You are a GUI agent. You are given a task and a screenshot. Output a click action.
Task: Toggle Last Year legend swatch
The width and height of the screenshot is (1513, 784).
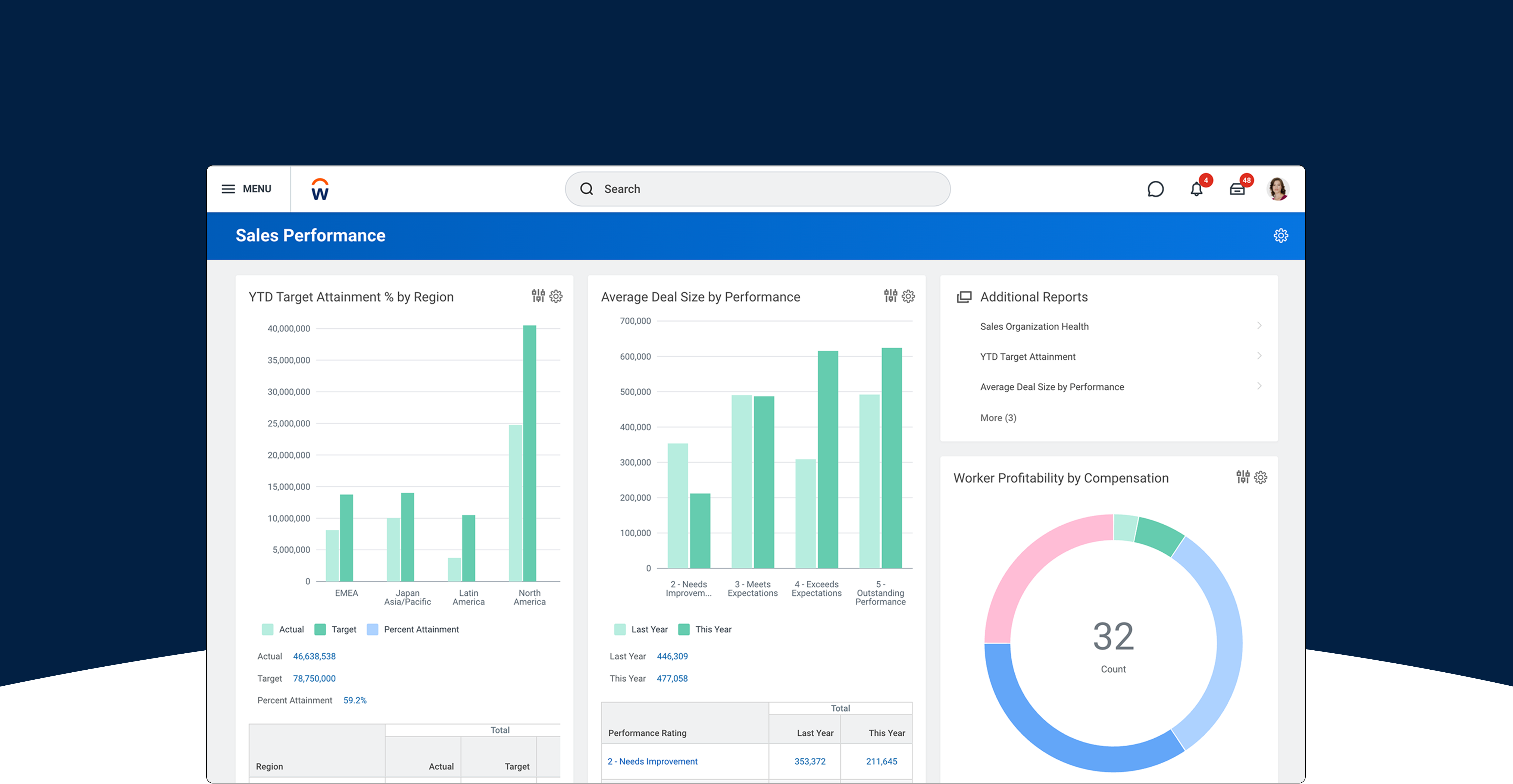[620, 629]
